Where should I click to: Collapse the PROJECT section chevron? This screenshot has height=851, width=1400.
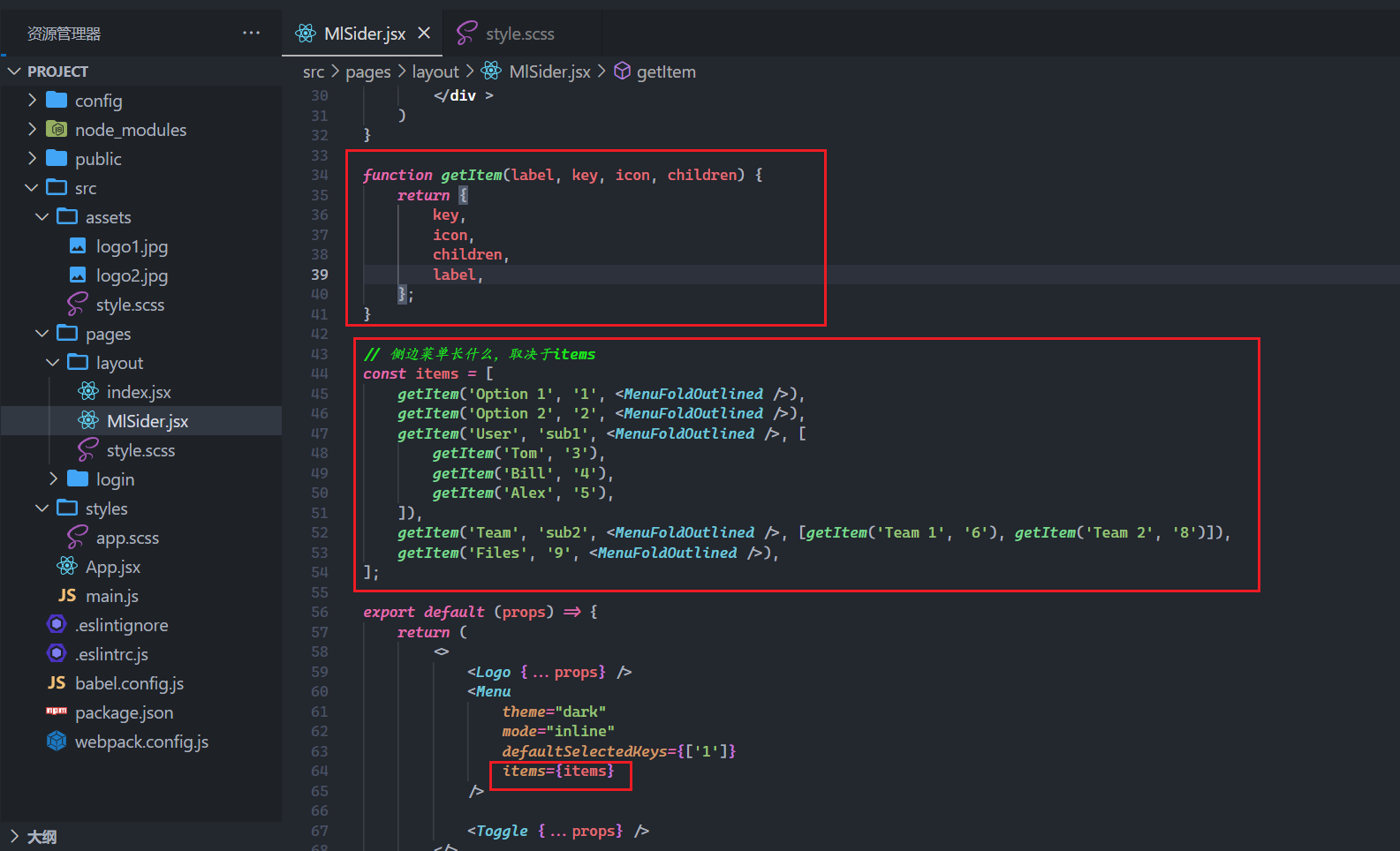tap(14, 72)
